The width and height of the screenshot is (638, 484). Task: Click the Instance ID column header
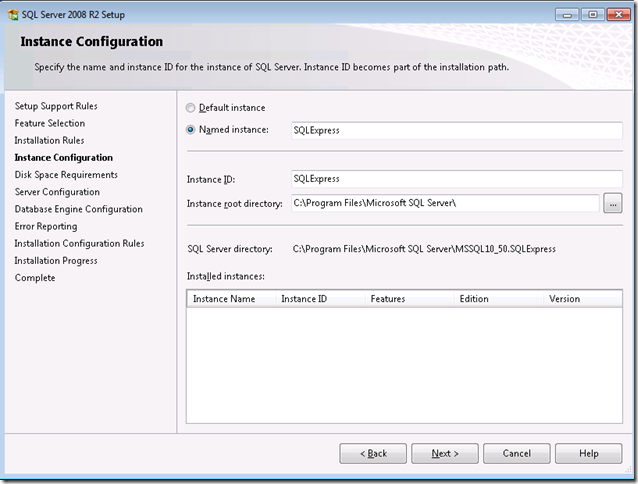[x=320, y=299]
